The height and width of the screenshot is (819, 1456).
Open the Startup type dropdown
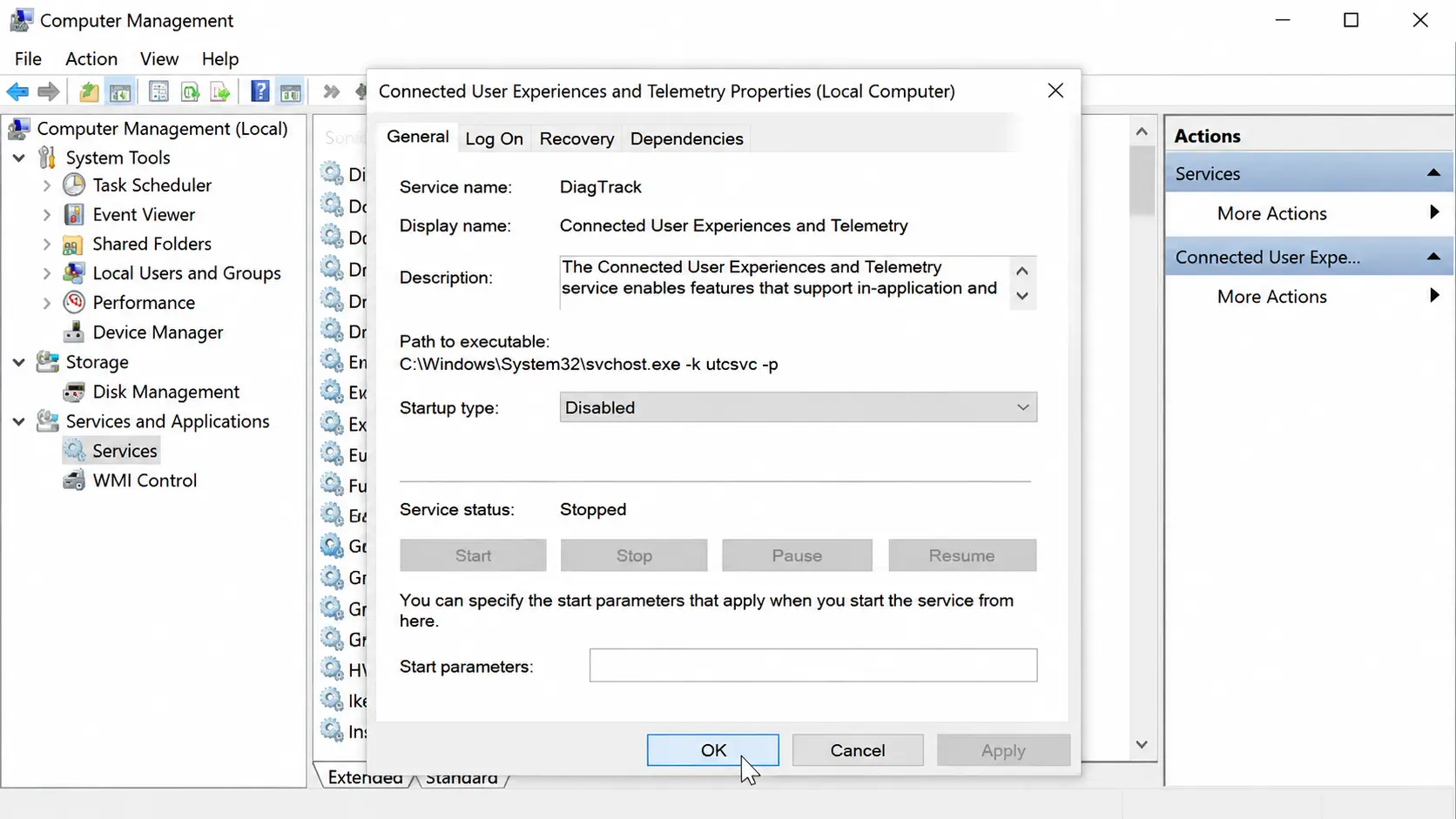(798, 407)
